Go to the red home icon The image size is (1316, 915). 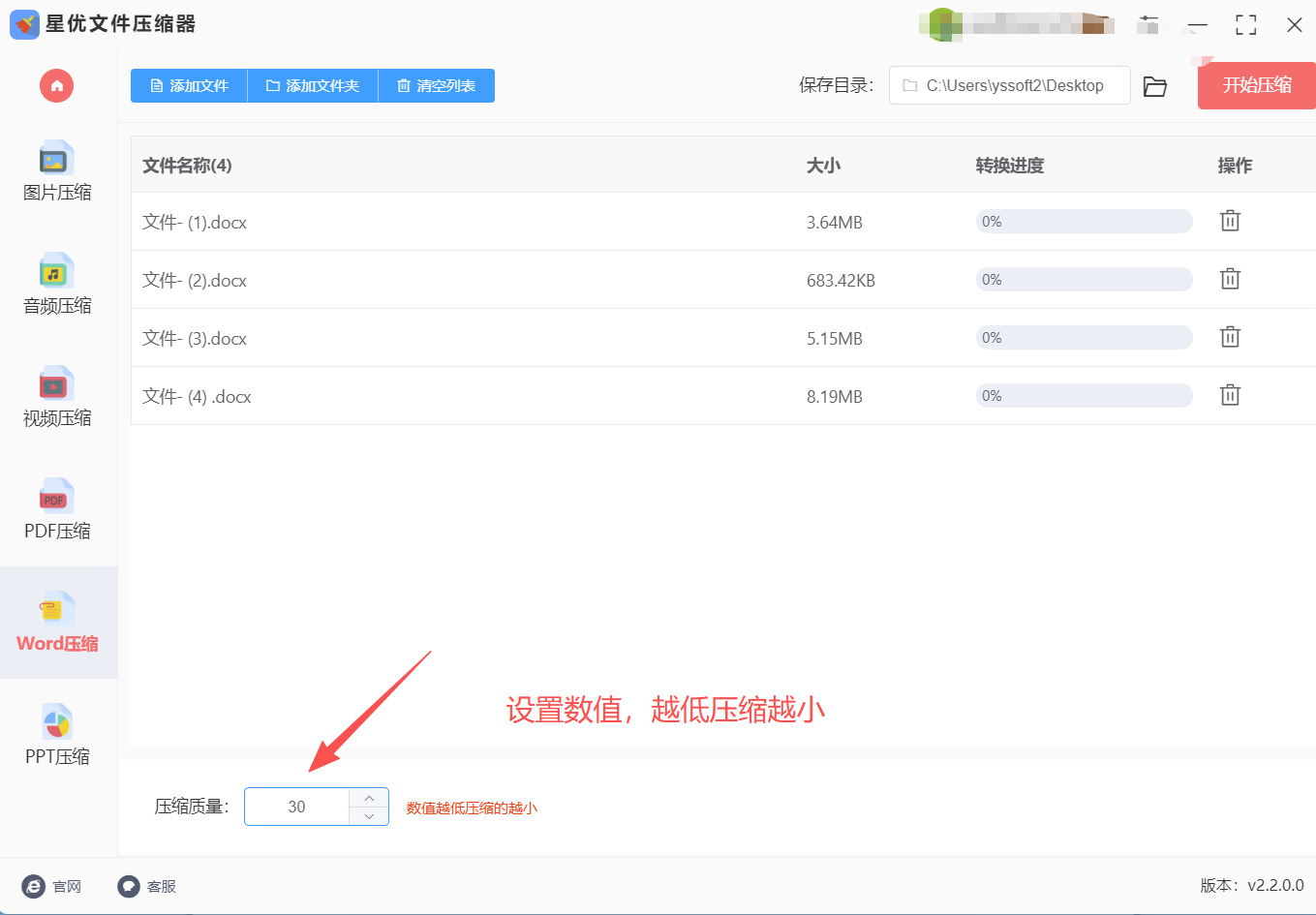tap(57, 86)
